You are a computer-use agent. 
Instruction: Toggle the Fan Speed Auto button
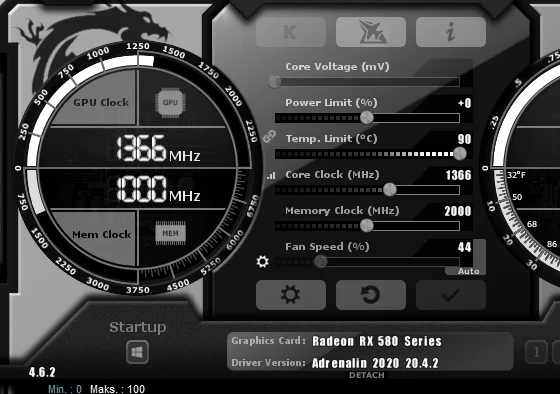(469, 271)
